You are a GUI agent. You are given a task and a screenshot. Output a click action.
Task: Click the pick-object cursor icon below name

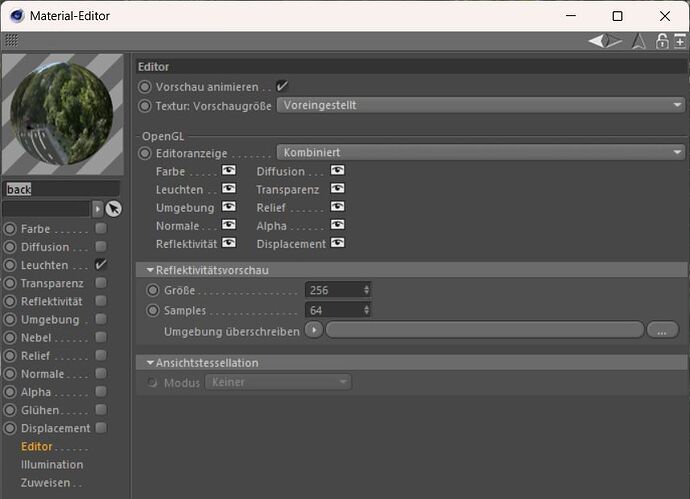click(x=114, y=209)
